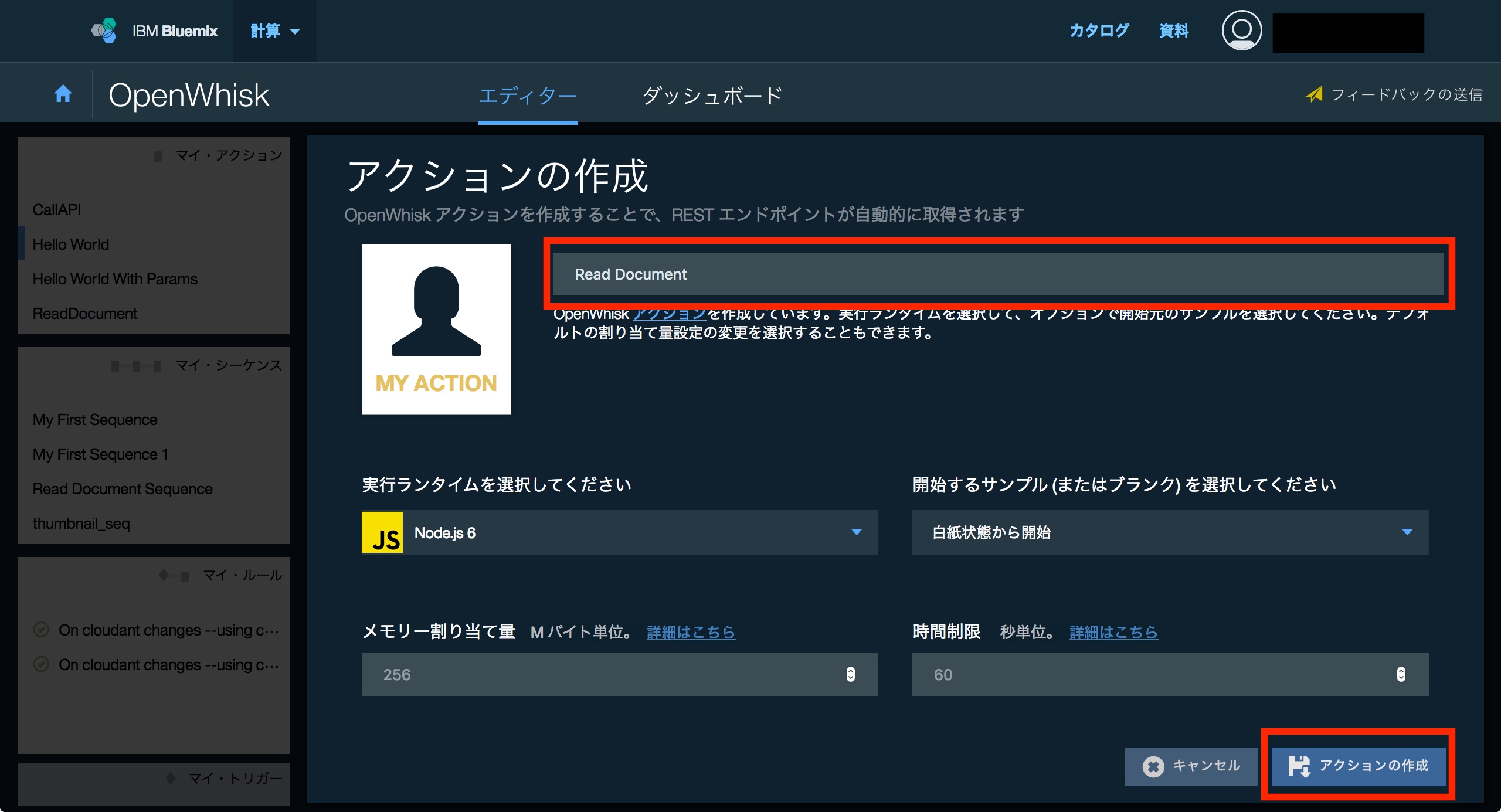Click the time limit stepper arrows
The height and width of the screenshot is (812, 1501).
pyautogui.click(x=1401, y=674)
